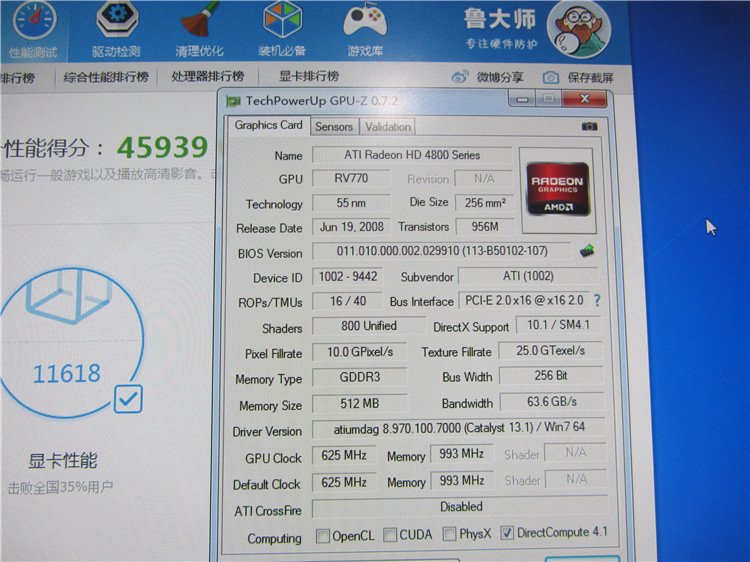
Task: Click the Shaders 800 Unified value
Action: click(x=368, y=326)
